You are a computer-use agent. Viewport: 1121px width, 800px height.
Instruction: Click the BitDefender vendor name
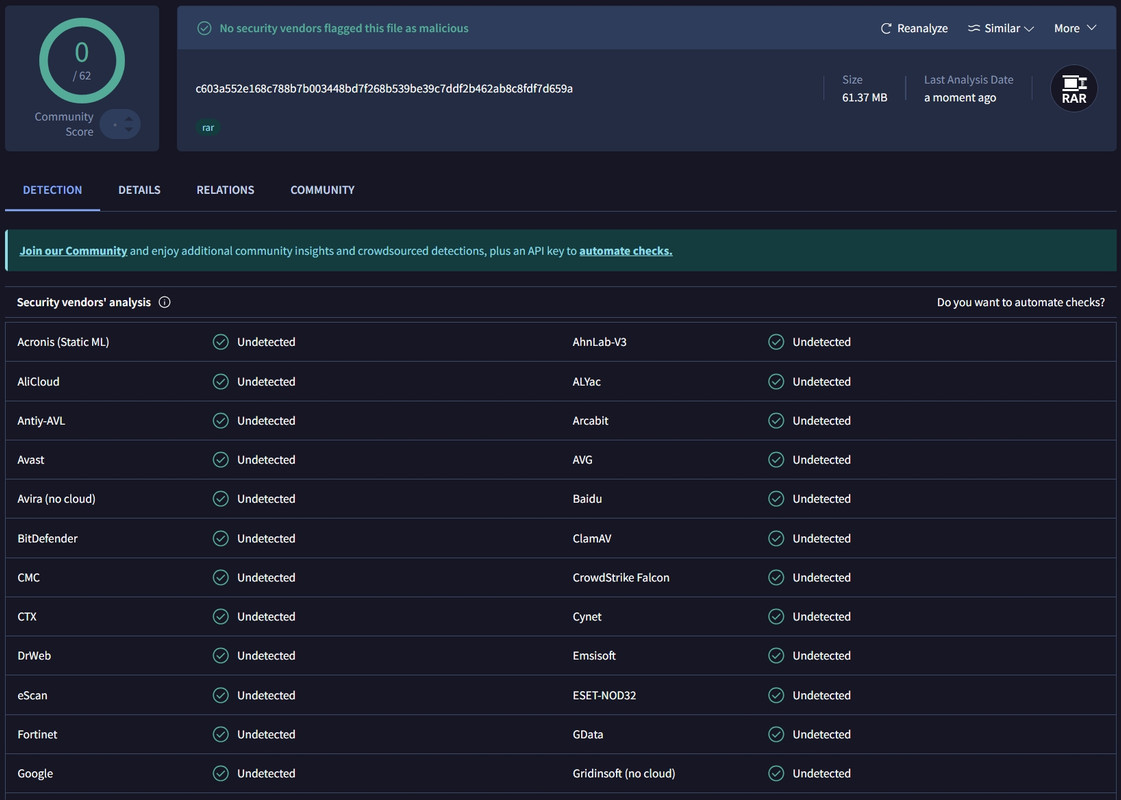[x=47, y=538]
